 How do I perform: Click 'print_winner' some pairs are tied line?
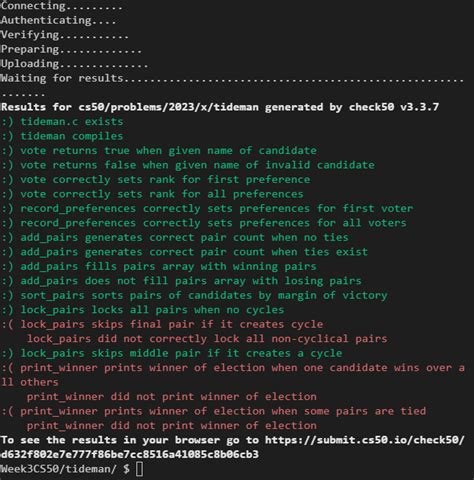click(214, 411)
